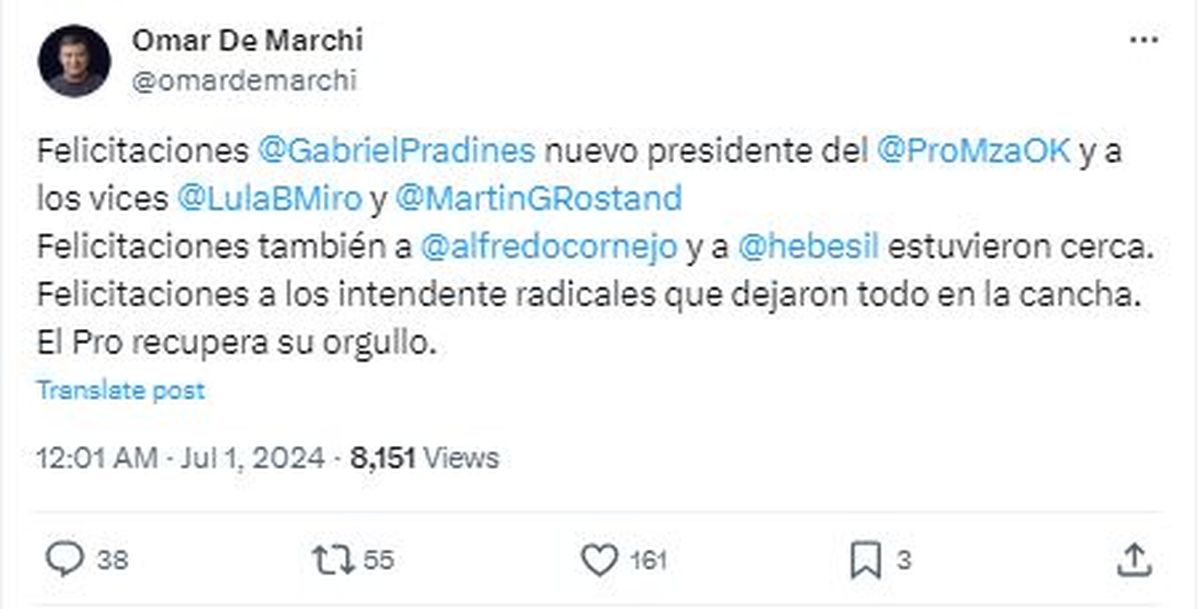The height and width of the screenshot is (609, 1200).
Task: Open the three-dot more options menu
Action: coord(1143,41)
